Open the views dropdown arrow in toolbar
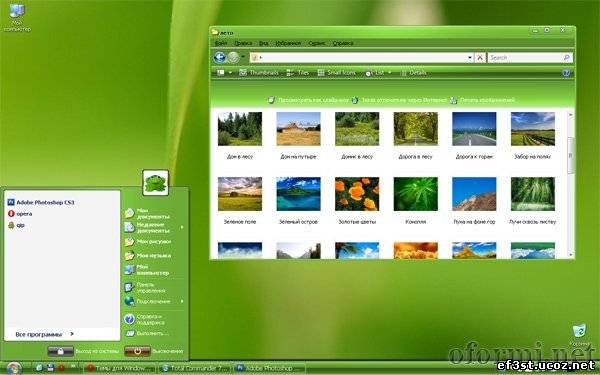Image resolution: width=600 pixels, height=375 pixels. 230,73
